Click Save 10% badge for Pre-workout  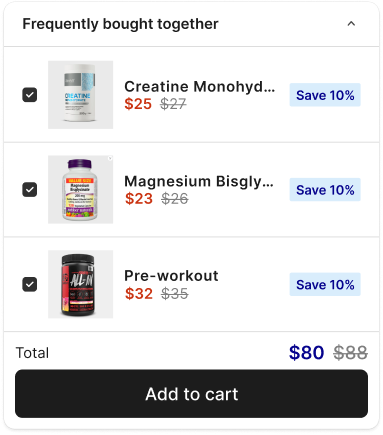325,284
